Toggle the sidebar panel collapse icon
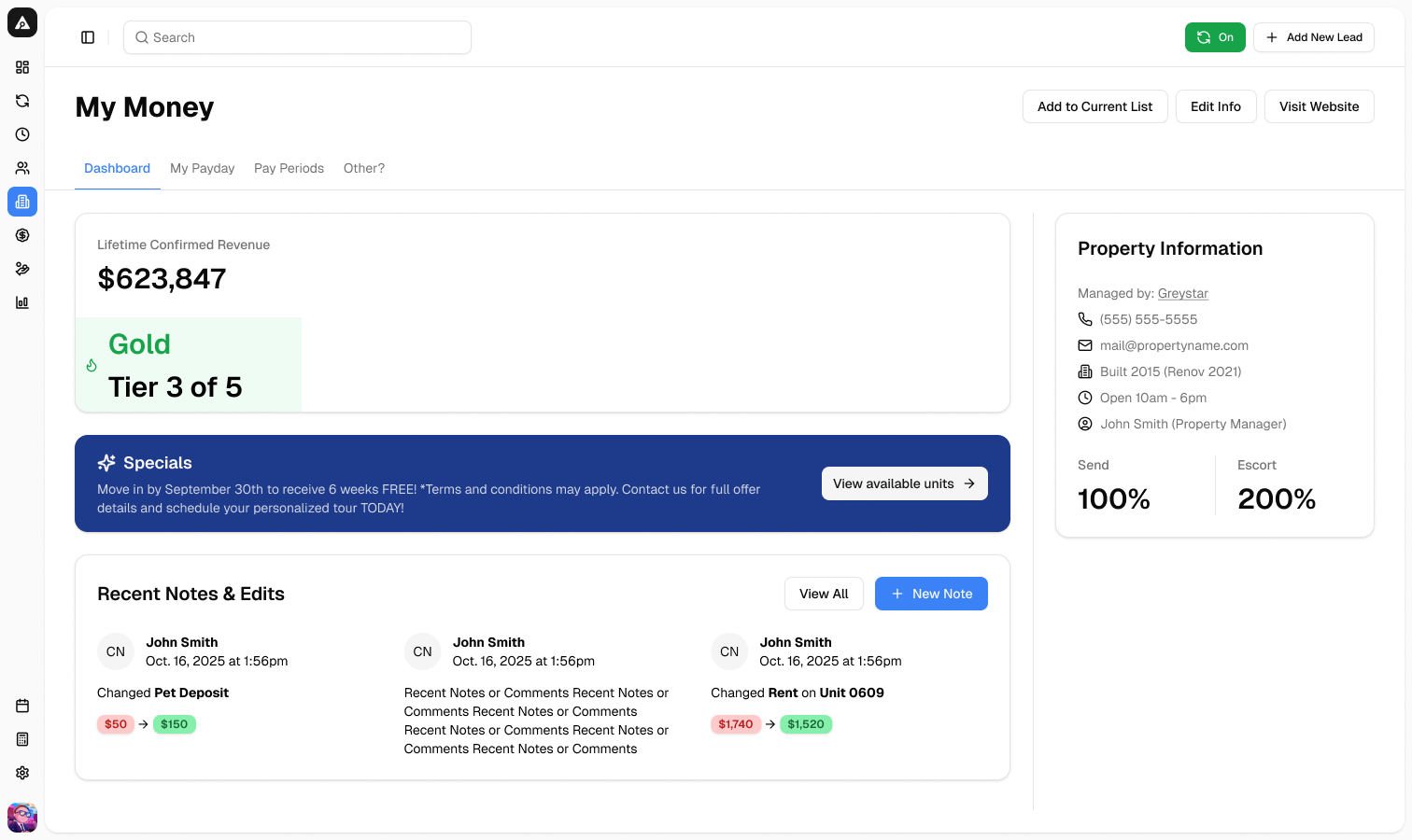Screen dimensions: 1412x840 click(x=88, y=37)
